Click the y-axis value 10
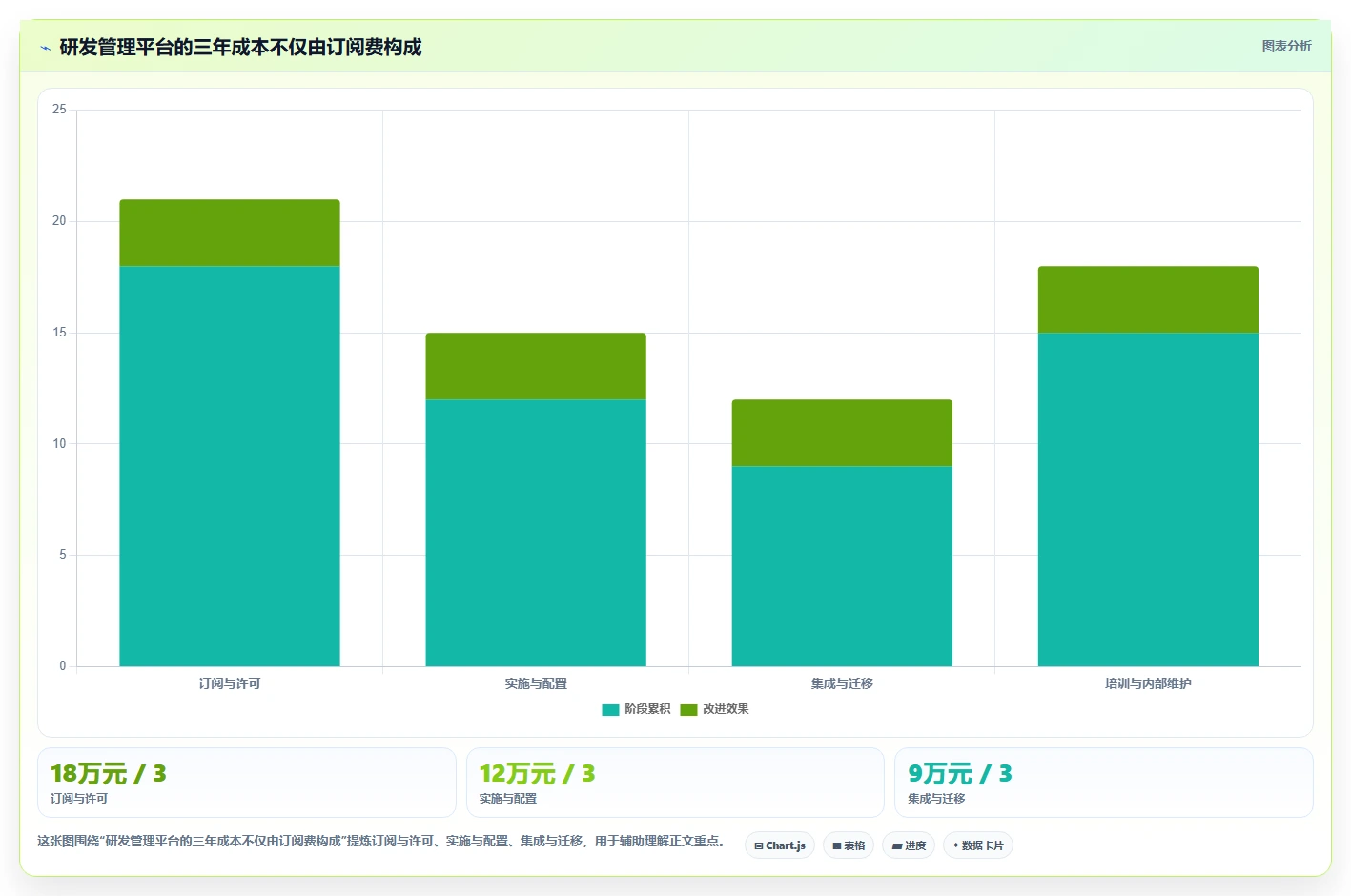The width and height of the screenshot is (1351, 896). click(59, 444)
